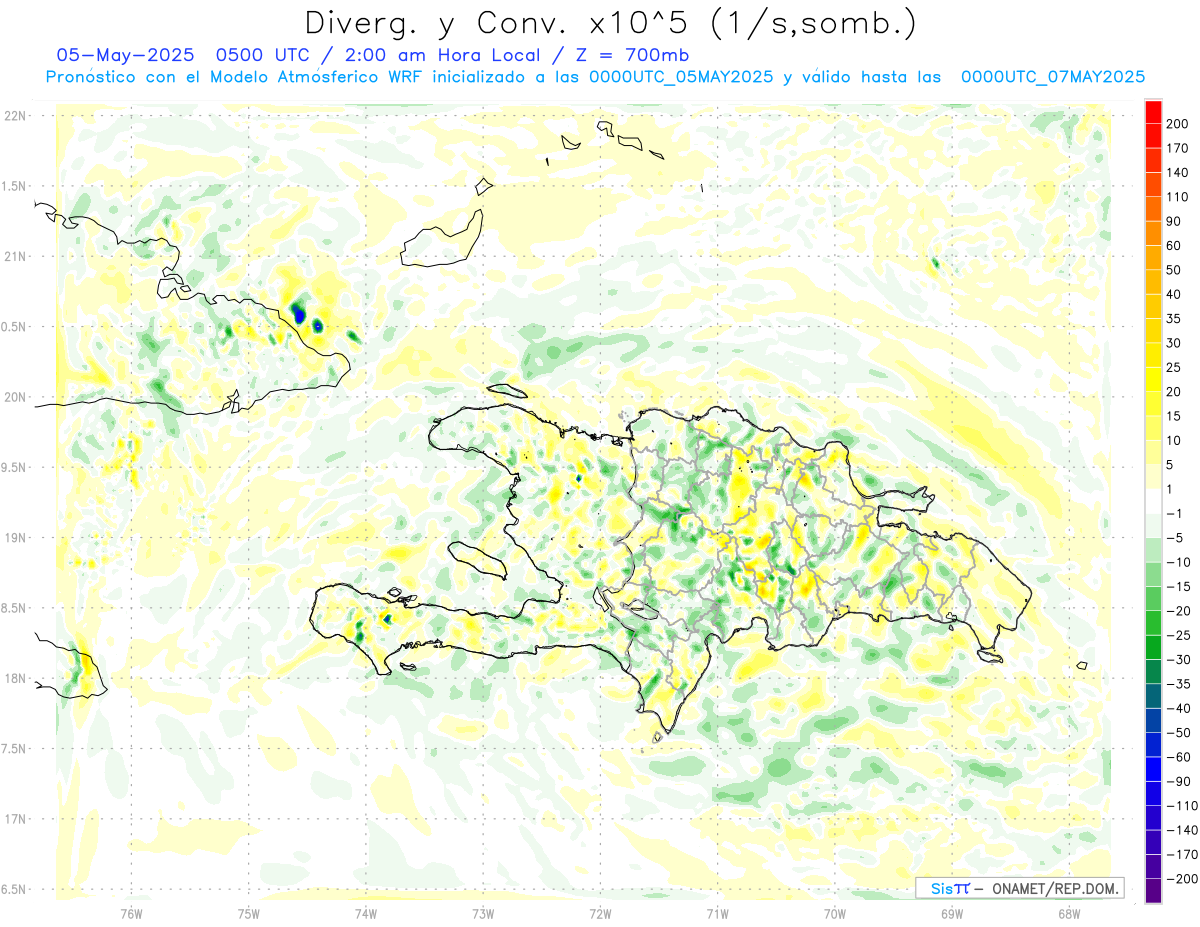The width and height of the screenshot is (1200, 927).
Task: Click the 'ONAMET/REP.DOM.' credit box
Action: [1019, 888]
